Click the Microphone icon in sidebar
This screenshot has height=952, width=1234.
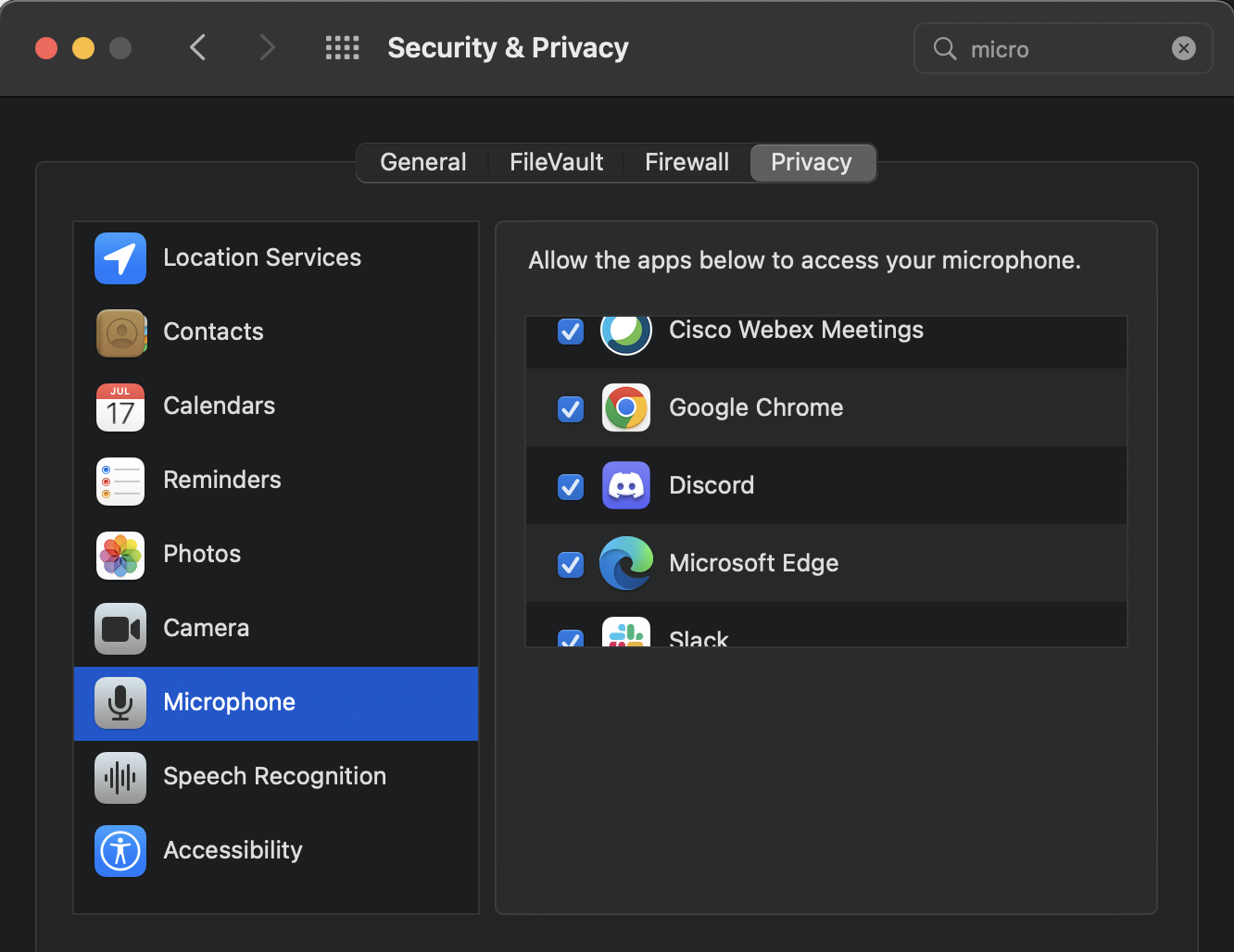[120, 703]
